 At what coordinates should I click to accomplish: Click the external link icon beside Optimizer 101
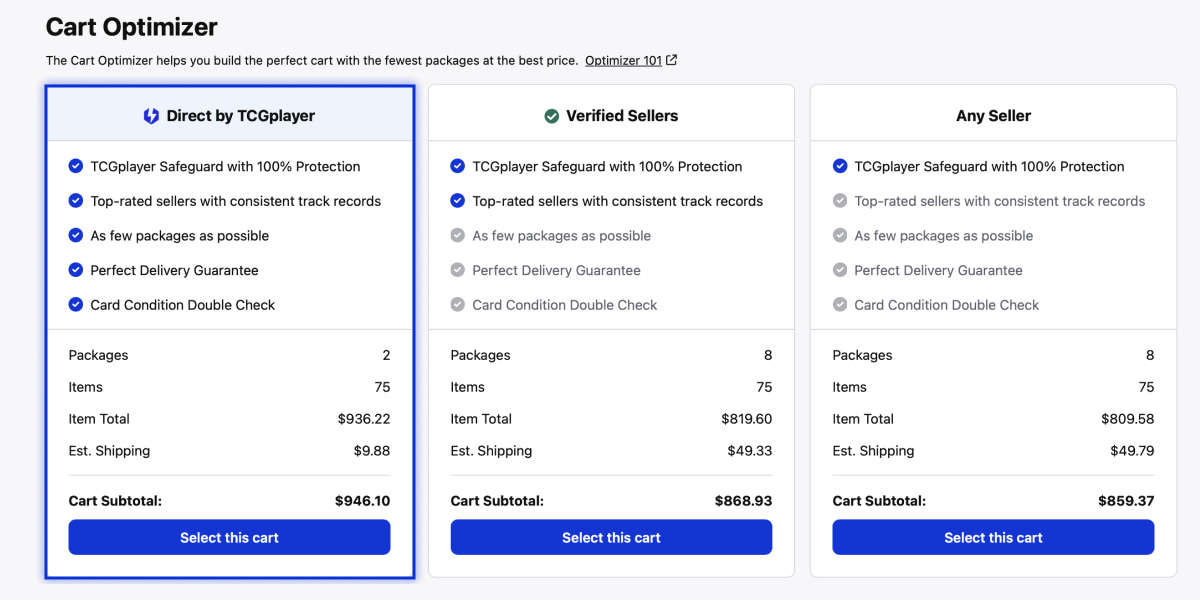click(672, 60)
